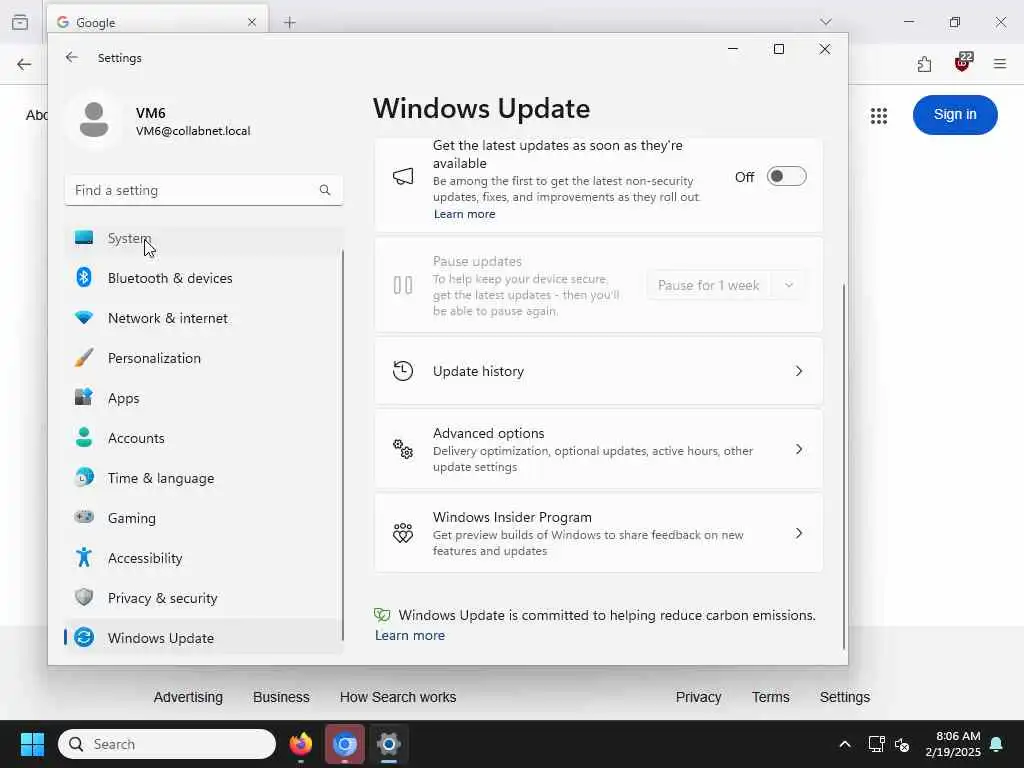
Task: Open Settings link in Google footer
Action: click(844, 697)
